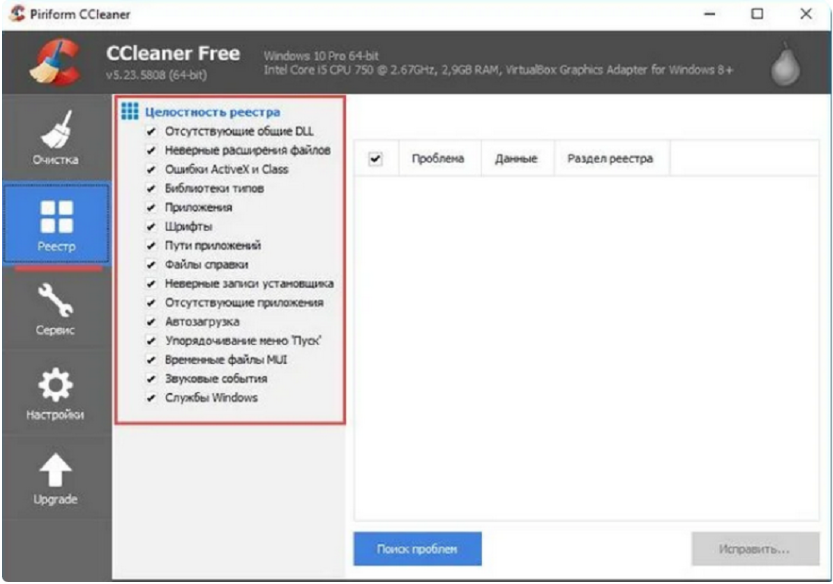
Task: Uncheck Временные файлы MUI
Action: pyautogui.click(x=151, y=360)
